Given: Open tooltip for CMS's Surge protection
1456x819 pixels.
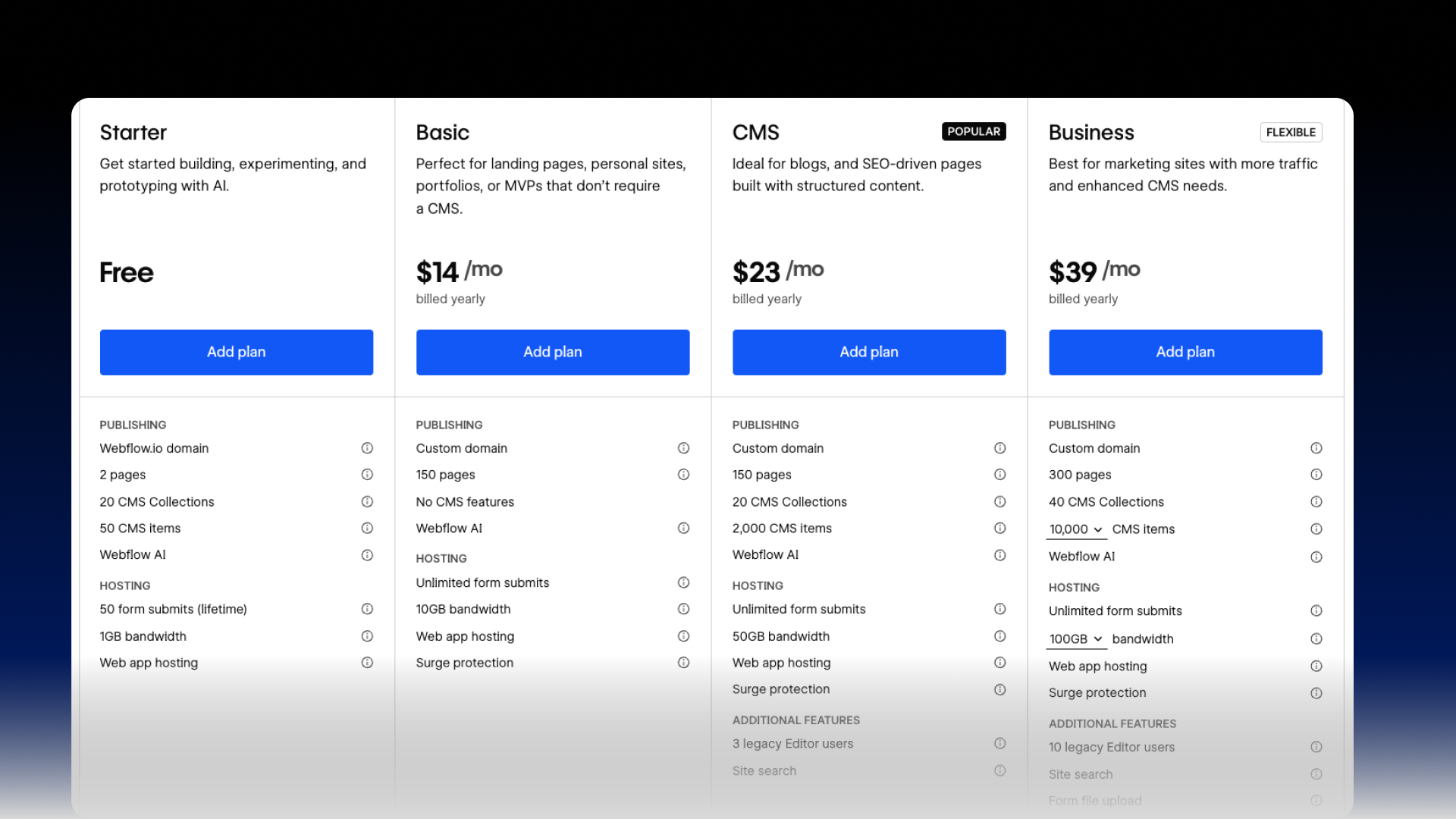Looking at the screenshot, I should click(x=999, y=689).
